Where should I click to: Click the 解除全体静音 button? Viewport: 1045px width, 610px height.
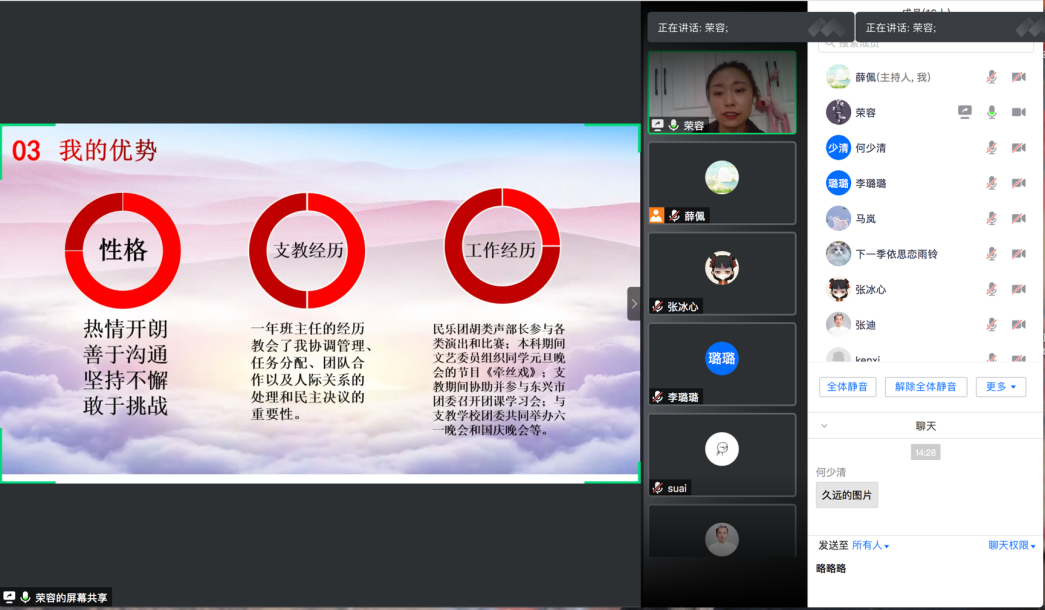926,387
